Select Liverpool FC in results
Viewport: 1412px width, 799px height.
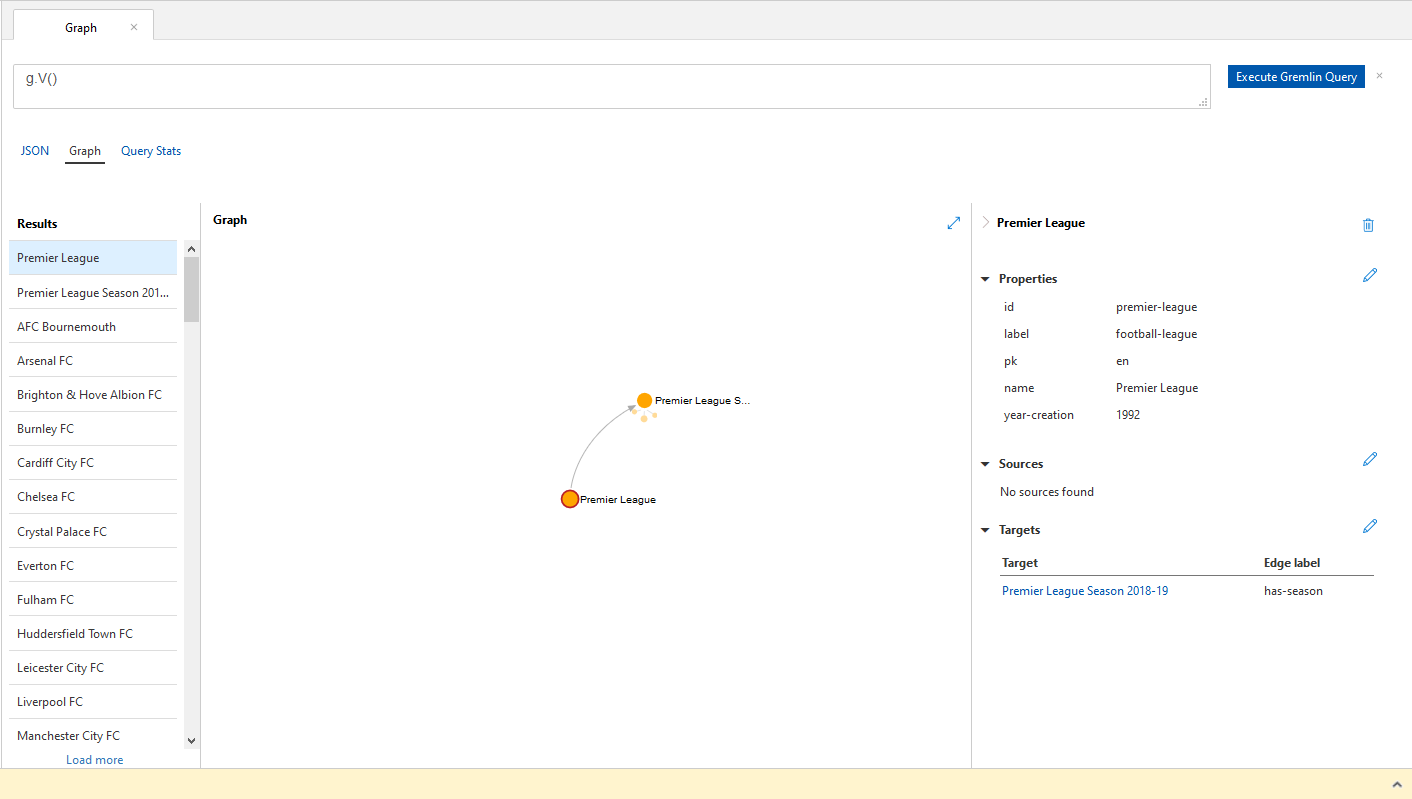pyautogui.click(x=93, y=702)
